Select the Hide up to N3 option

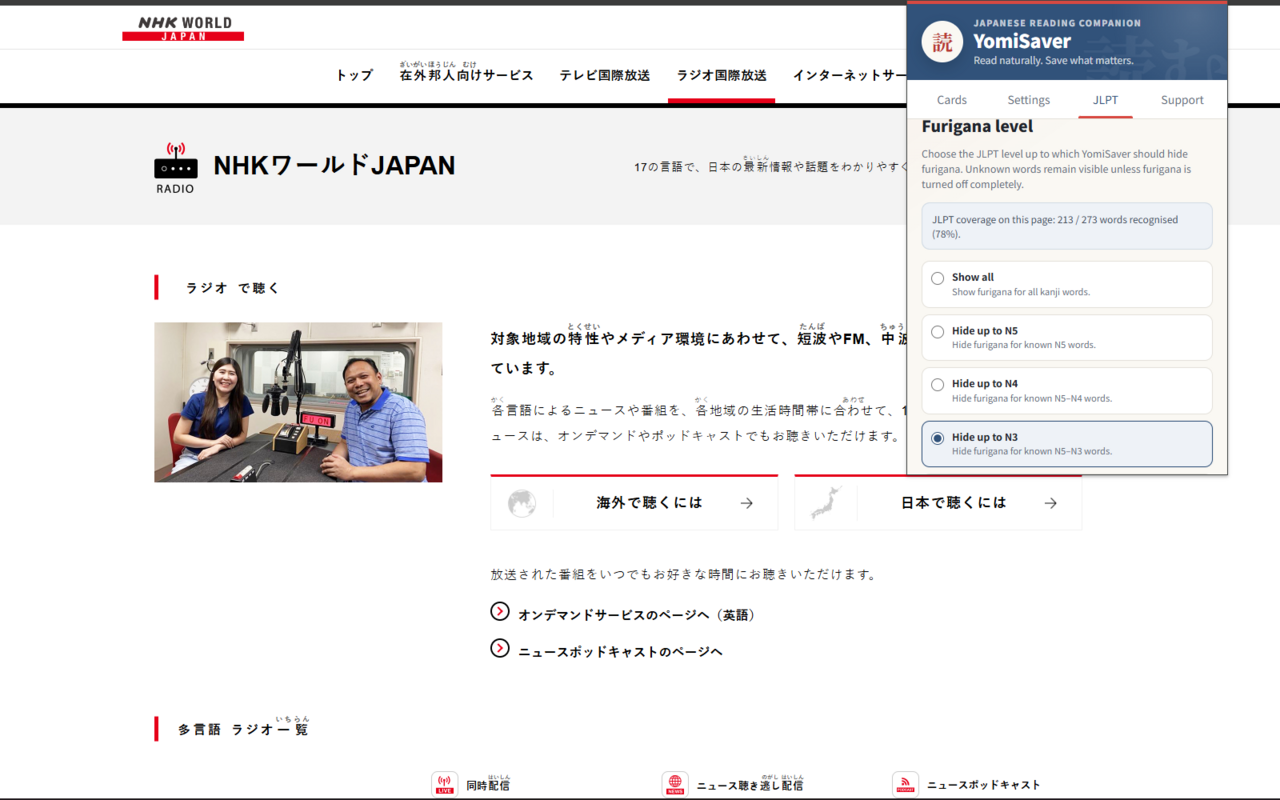[x=1067, y=444]
